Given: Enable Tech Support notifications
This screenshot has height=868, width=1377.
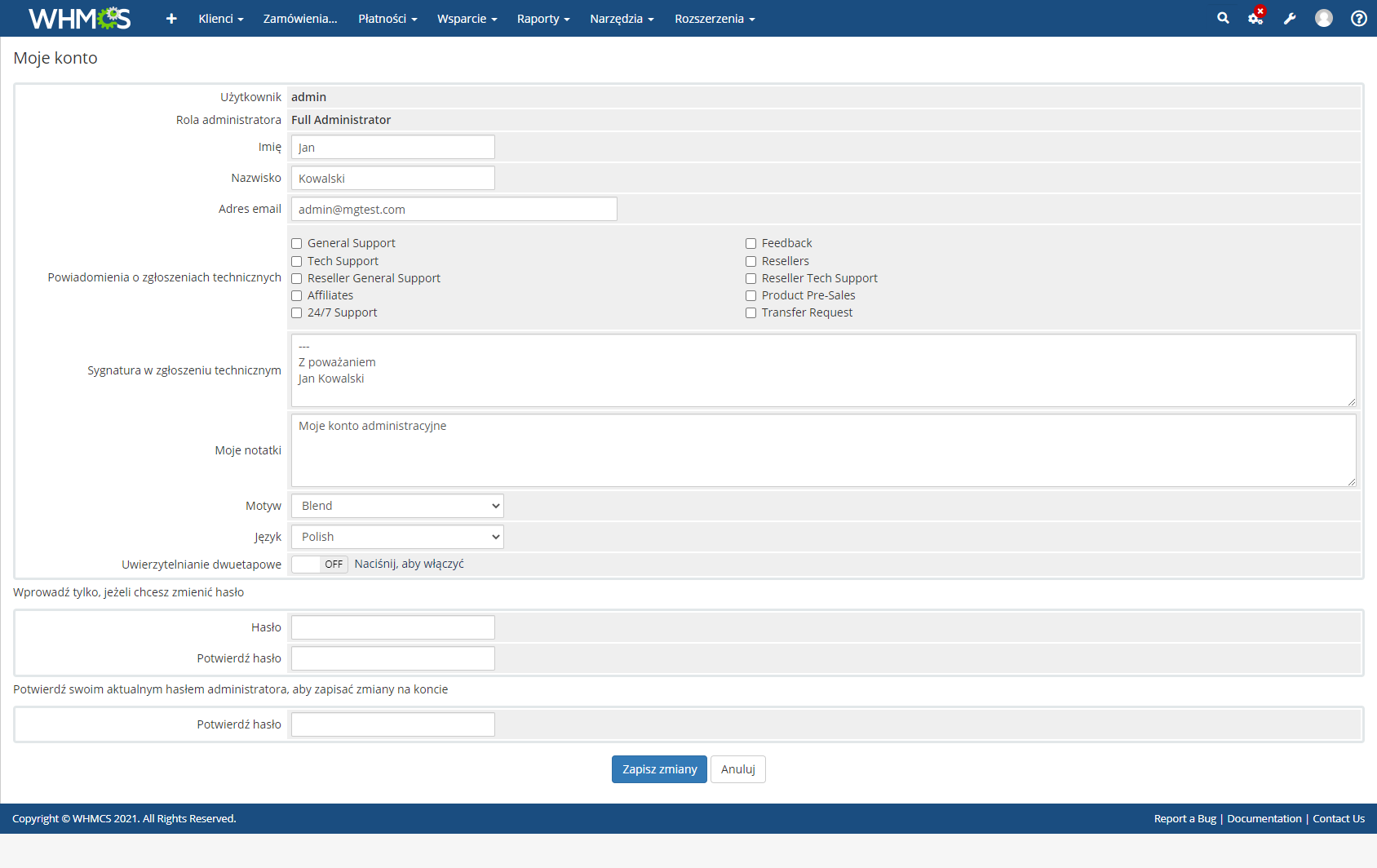Looking at the screenshot, I should point(297,261).
